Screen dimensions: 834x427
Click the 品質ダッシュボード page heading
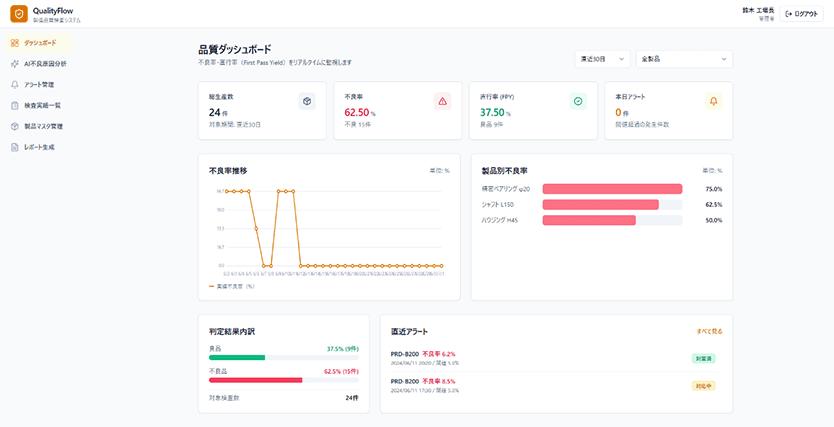235,49
